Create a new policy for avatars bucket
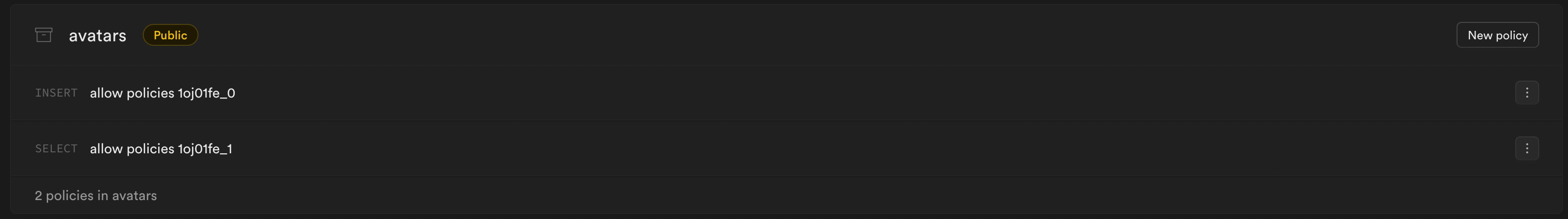The image size is (1568, 219). point(1497,35)
